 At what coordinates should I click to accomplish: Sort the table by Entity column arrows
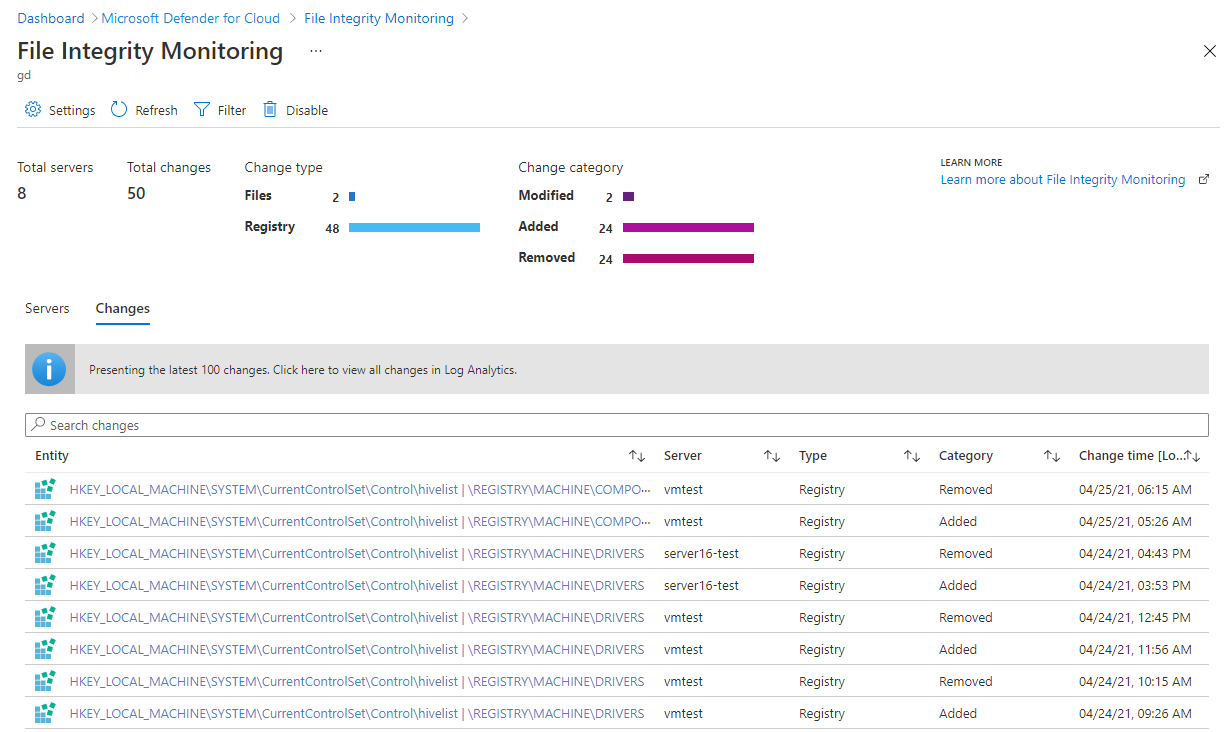(x=637, y=456)
